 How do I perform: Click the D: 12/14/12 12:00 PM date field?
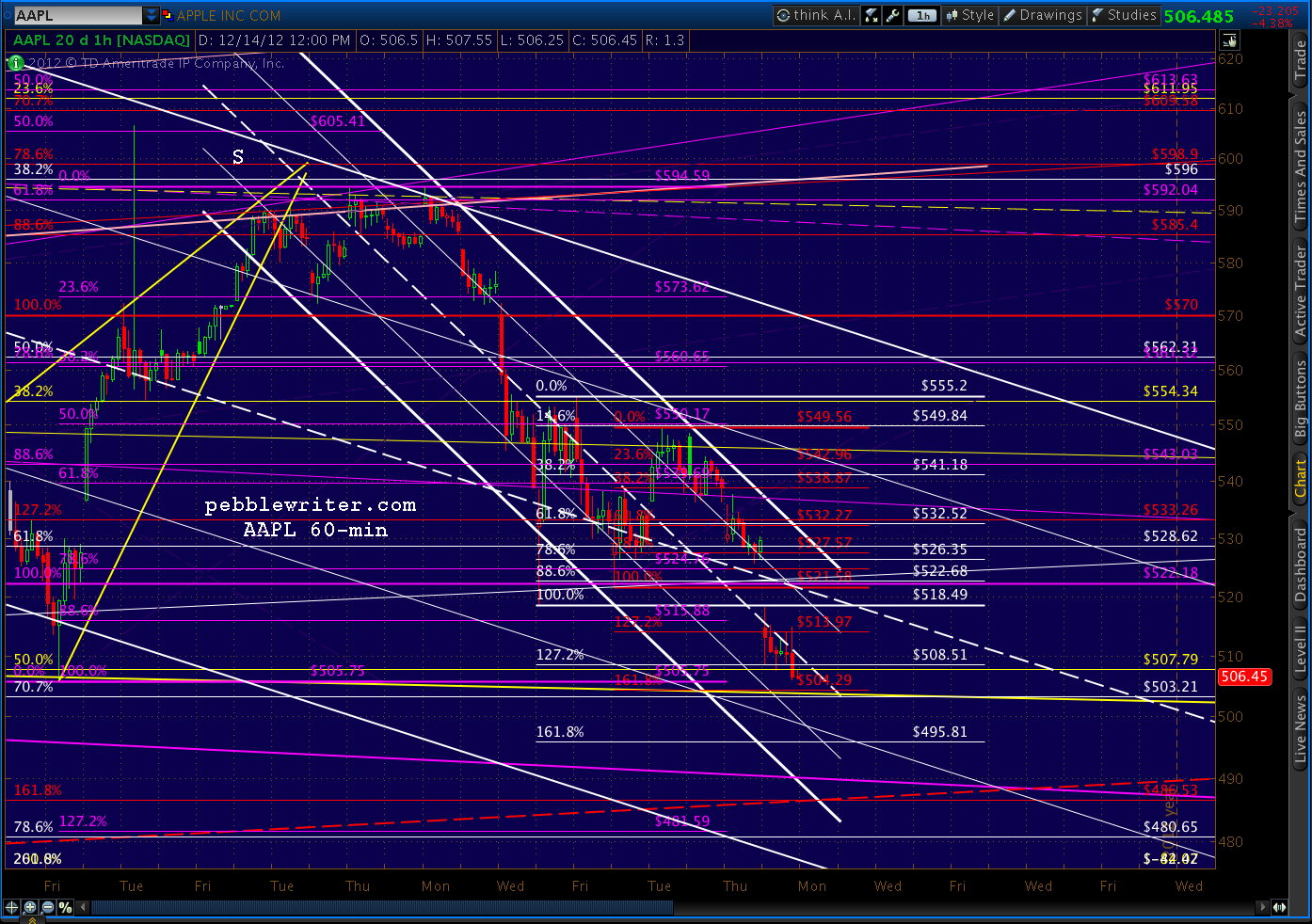(273, 40)
